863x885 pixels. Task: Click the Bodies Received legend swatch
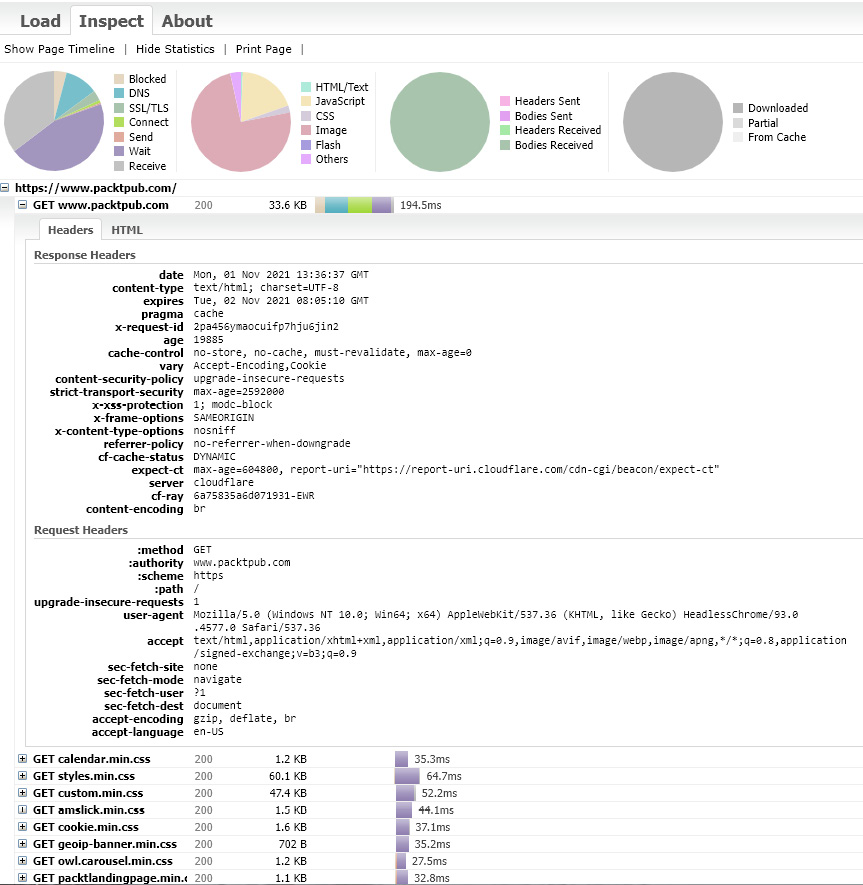coord(505,145)
